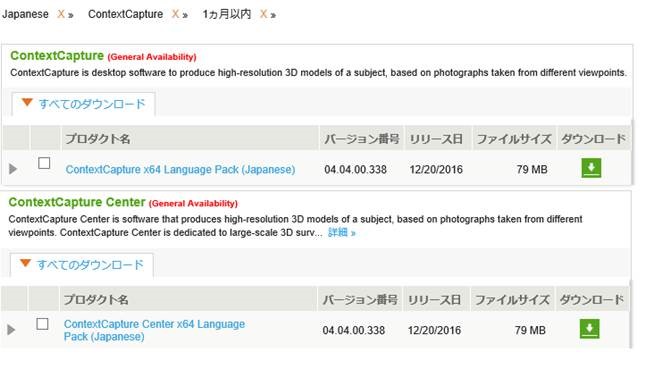Remove the Japanese filter with X
The width and height of the screenshot is (654, 369).
click(61, 15)
